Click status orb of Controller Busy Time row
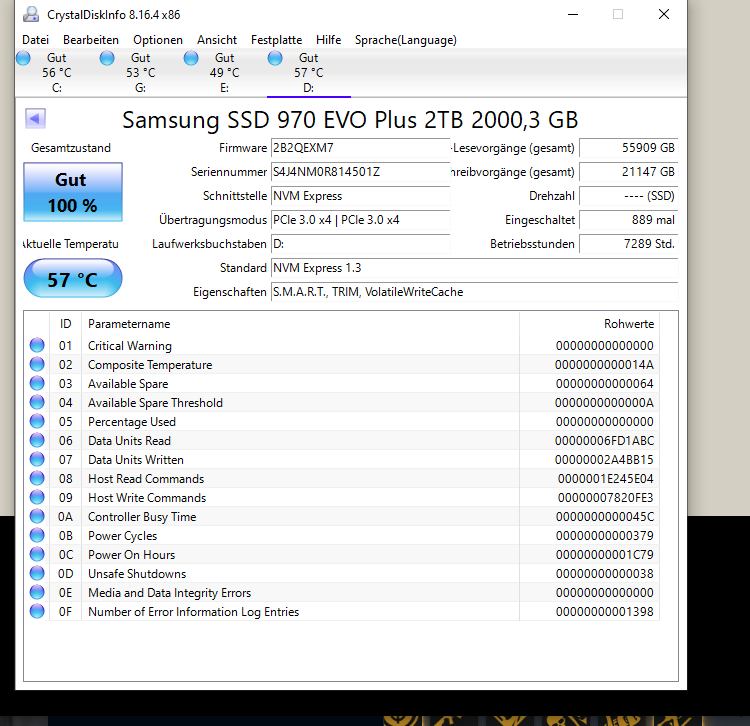 [37, 517]
